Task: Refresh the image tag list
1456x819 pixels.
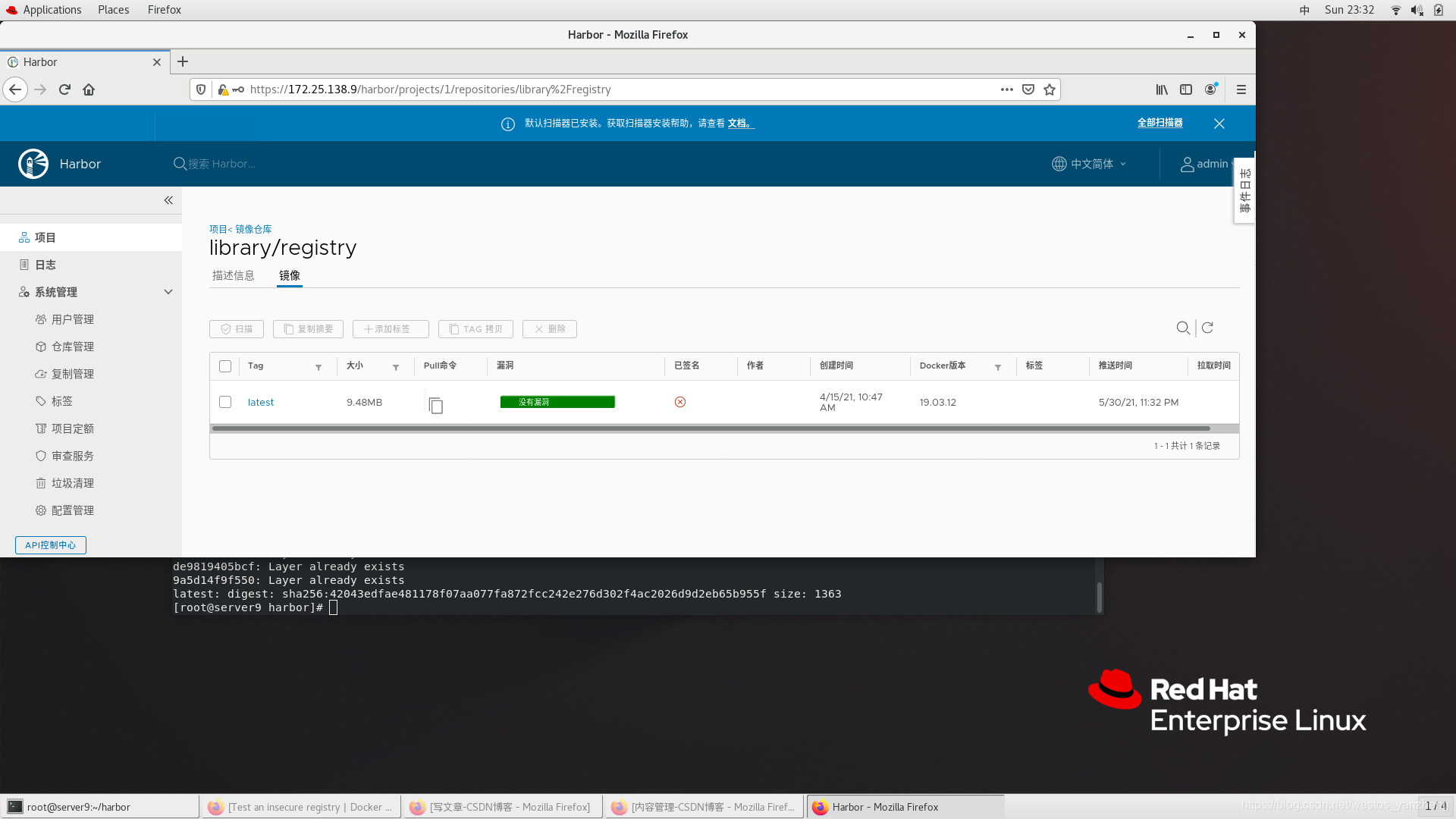Action: click(1208, 328)
